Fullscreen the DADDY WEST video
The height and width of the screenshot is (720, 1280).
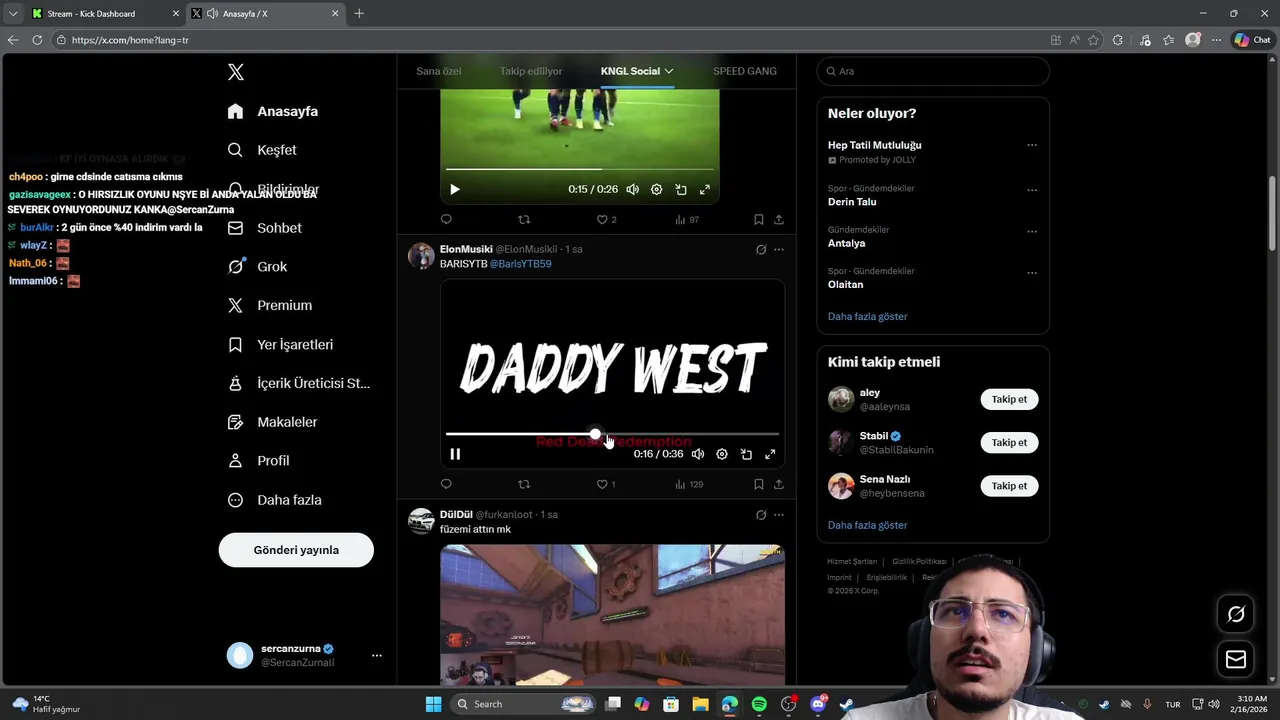(770, 454)
